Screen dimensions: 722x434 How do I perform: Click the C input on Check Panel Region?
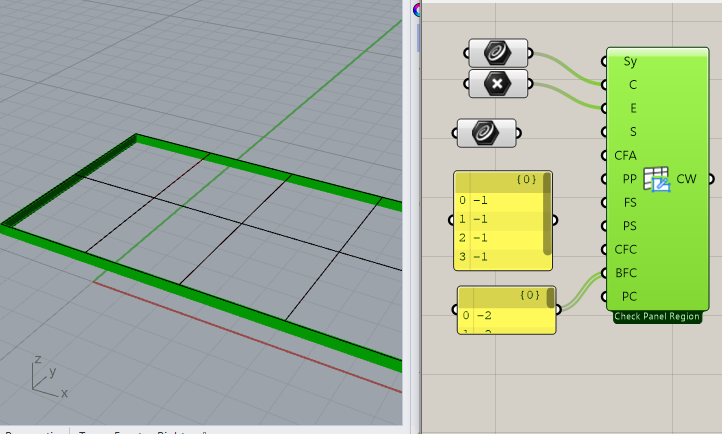tap(633, 85)
